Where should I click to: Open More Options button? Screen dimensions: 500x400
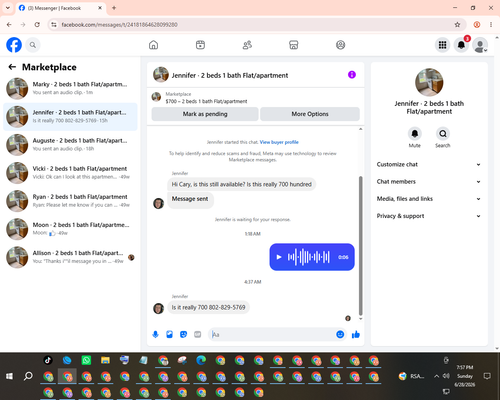point(310,114)
